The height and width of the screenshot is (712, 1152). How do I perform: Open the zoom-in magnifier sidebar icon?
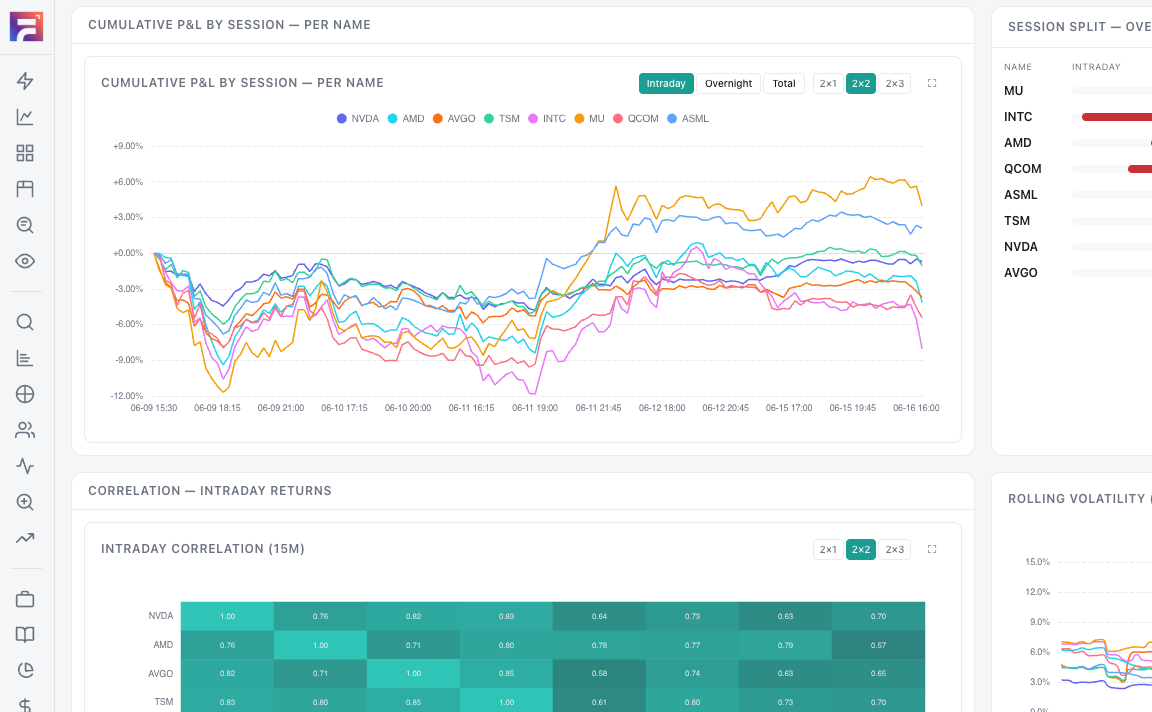[x=25, y=502]
